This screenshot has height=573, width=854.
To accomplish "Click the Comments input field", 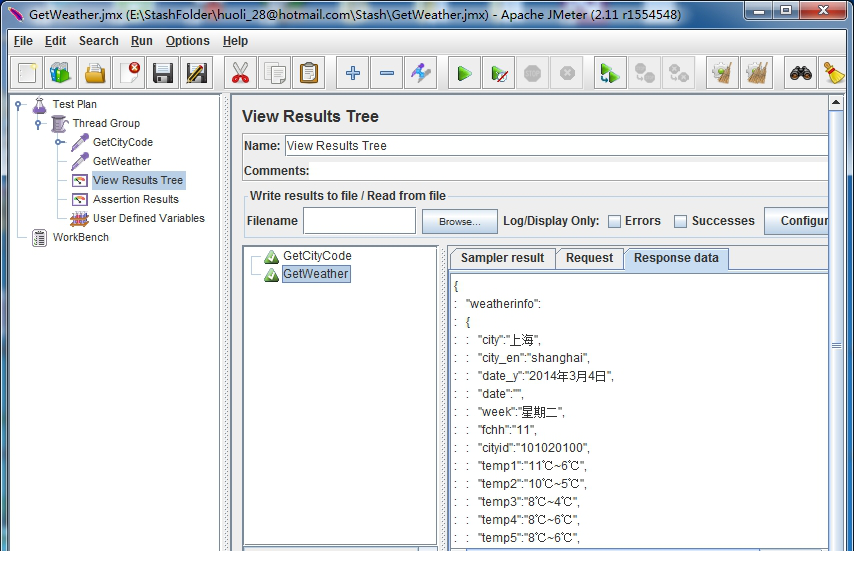I will point(568,171).
